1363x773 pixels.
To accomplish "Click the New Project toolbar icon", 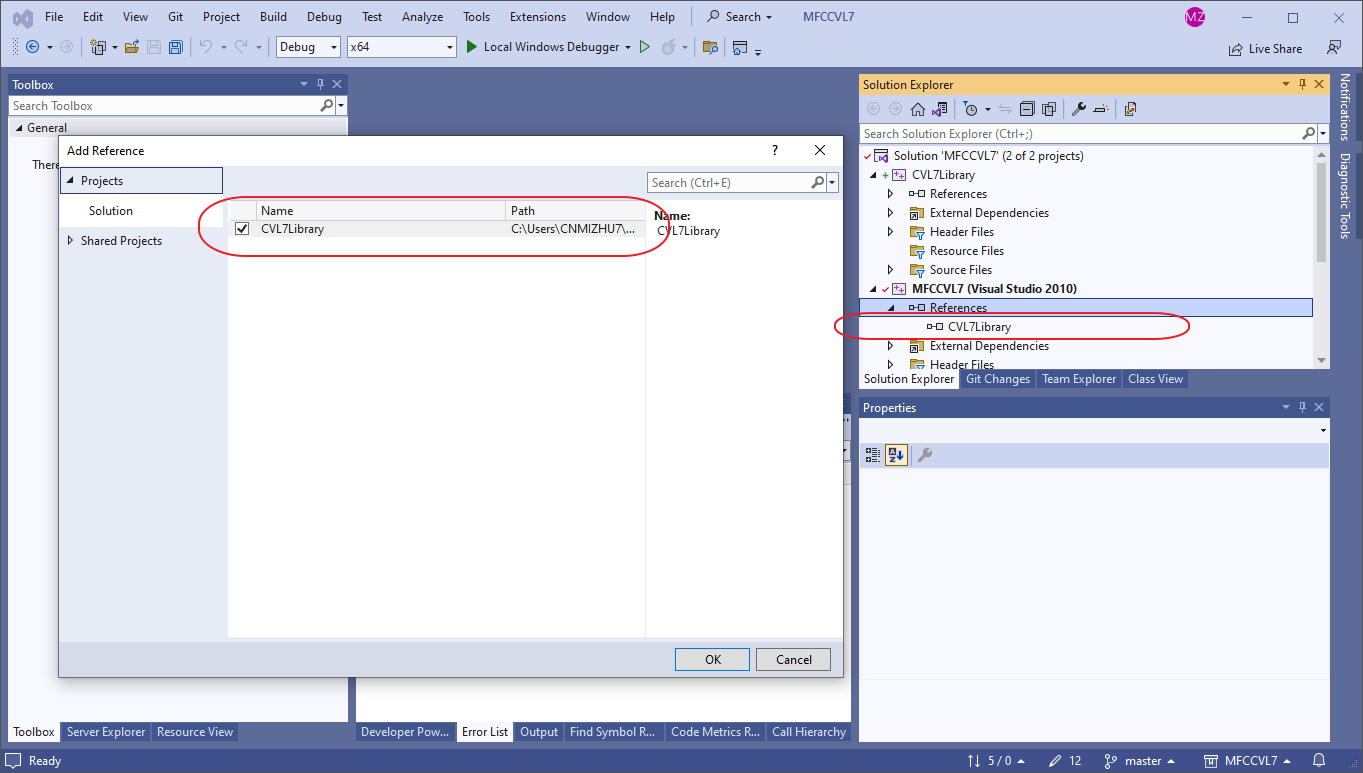I will (x=98, y=47).
